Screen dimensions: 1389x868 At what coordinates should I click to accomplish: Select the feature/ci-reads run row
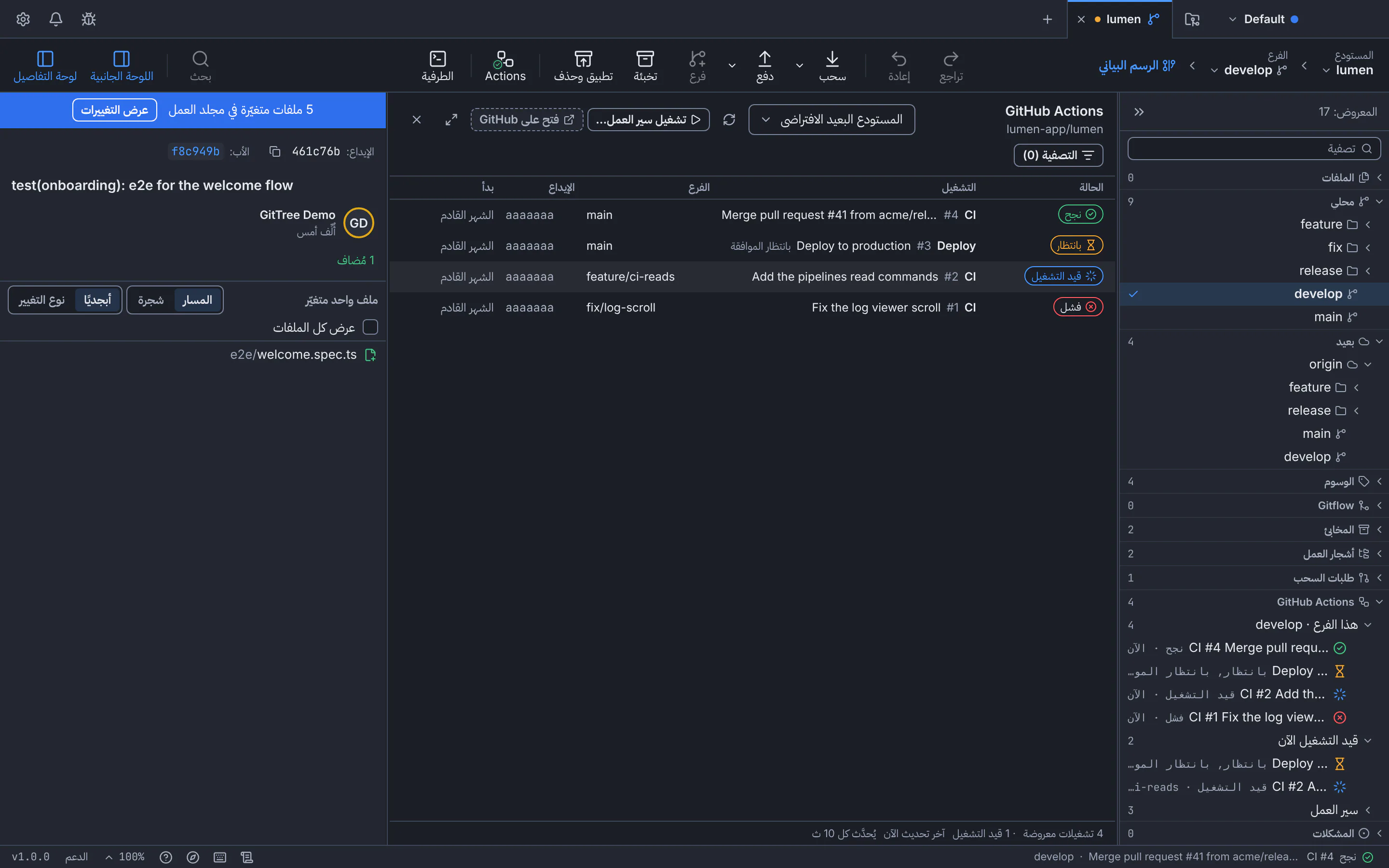(752, 277)
